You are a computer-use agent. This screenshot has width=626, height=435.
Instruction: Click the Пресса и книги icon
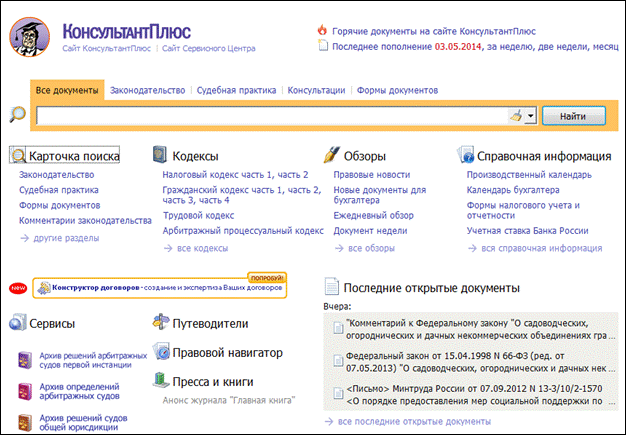click(161, 380)
